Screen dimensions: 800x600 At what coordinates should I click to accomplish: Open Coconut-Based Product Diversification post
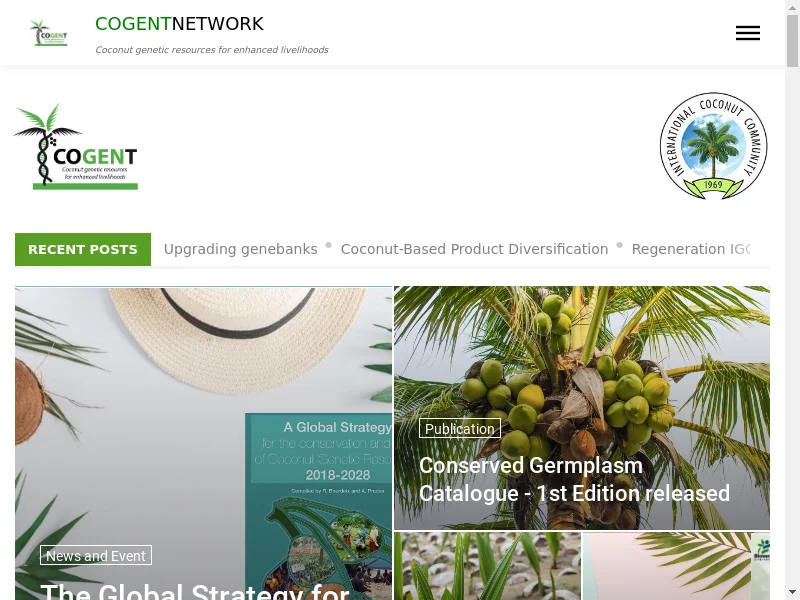coord(474,249)
